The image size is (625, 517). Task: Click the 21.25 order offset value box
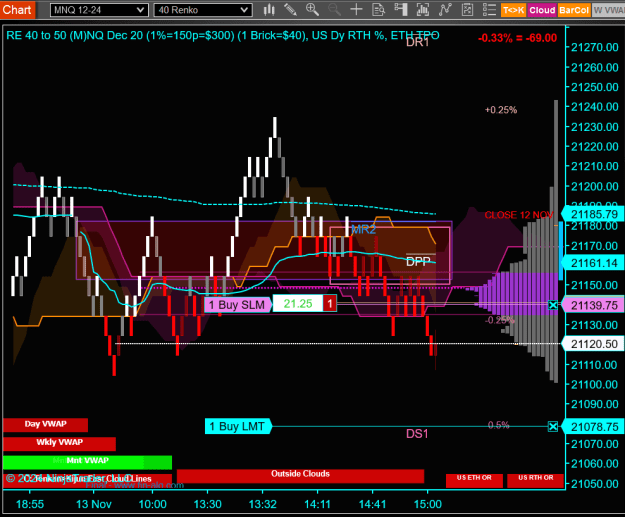coord(298,304)
